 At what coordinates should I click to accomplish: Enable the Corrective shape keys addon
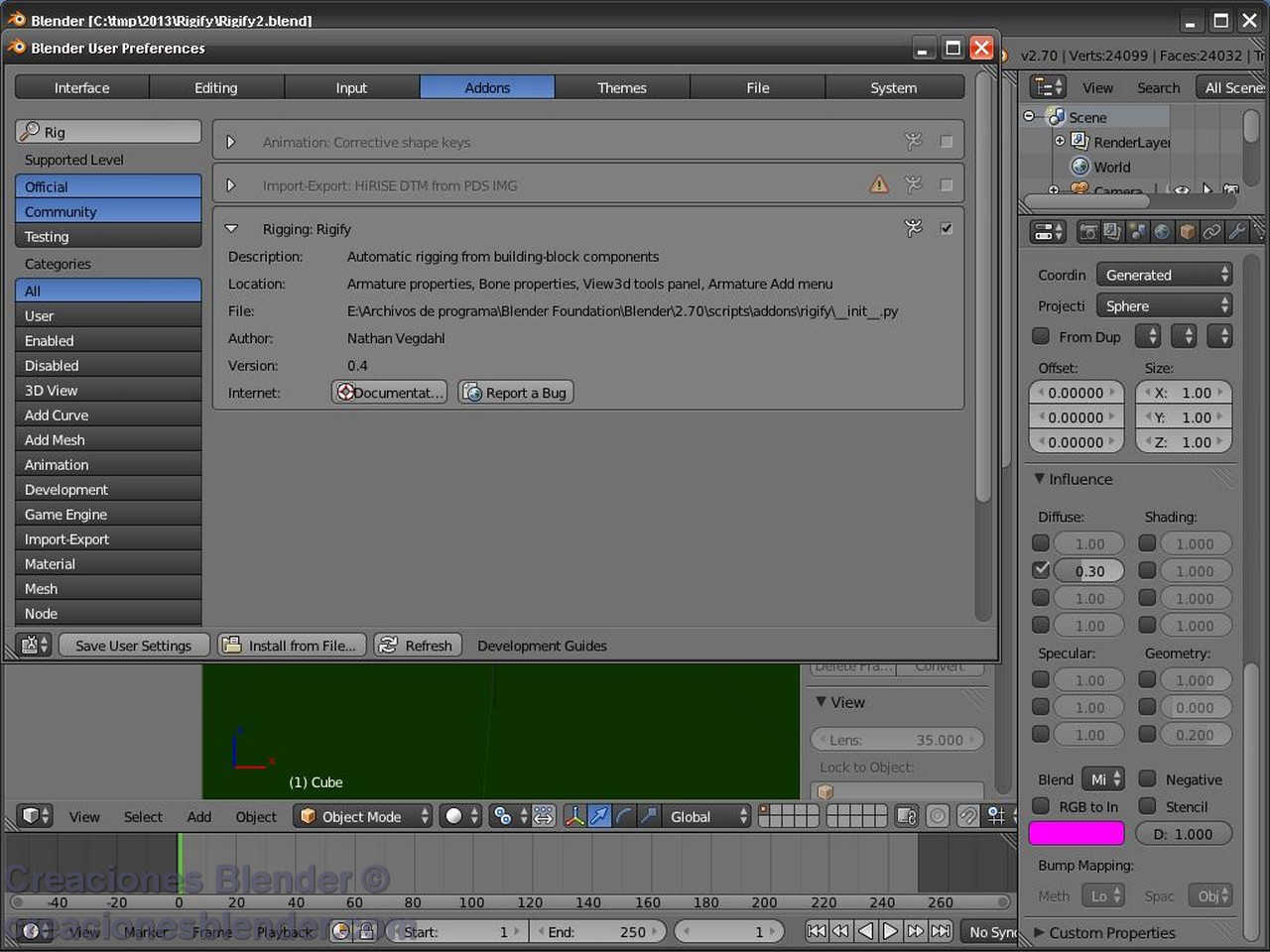pyautogui.click(x=945, y=140)
